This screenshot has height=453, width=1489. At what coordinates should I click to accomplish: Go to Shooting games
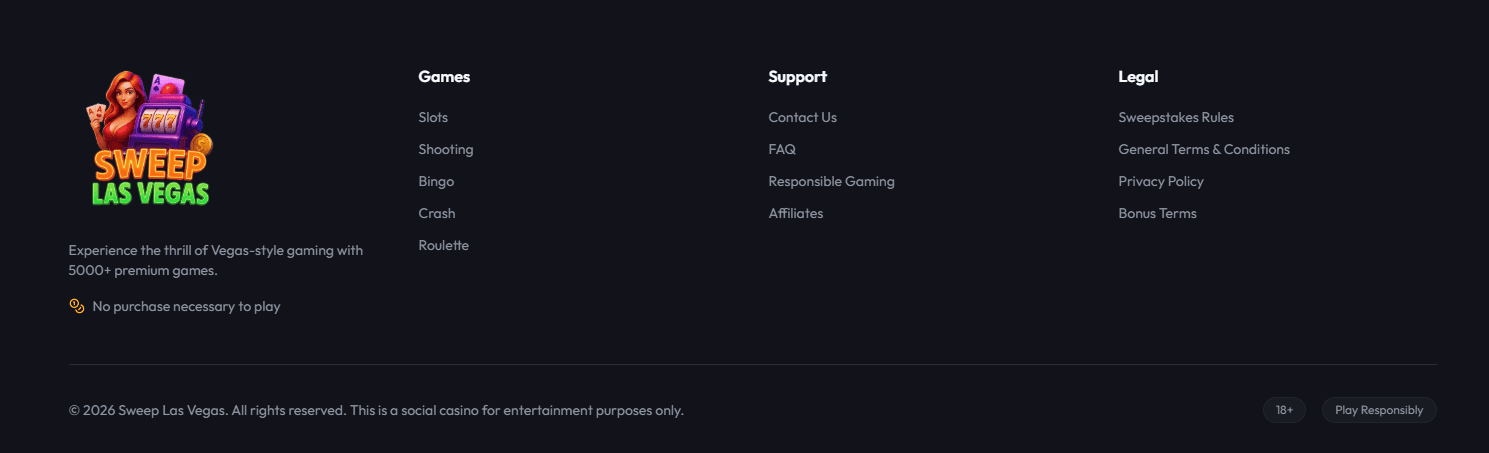coord(446,149)
